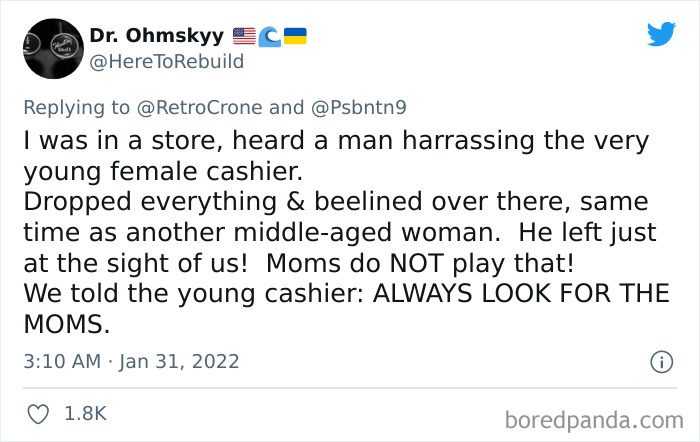Click the Jan 31, 2022 date
The width and height of the screenshot is (700, 442).
click(179, 362)
